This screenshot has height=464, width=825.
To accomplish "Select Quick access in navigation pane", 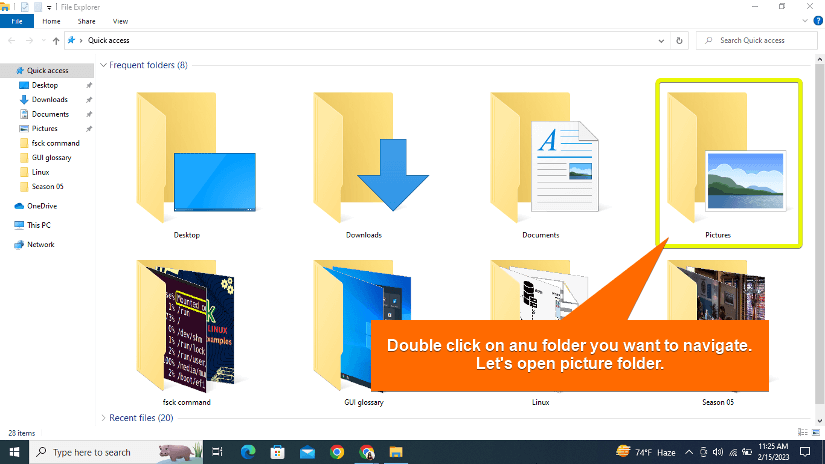I will pyautogui.click(x=47, y=70).
